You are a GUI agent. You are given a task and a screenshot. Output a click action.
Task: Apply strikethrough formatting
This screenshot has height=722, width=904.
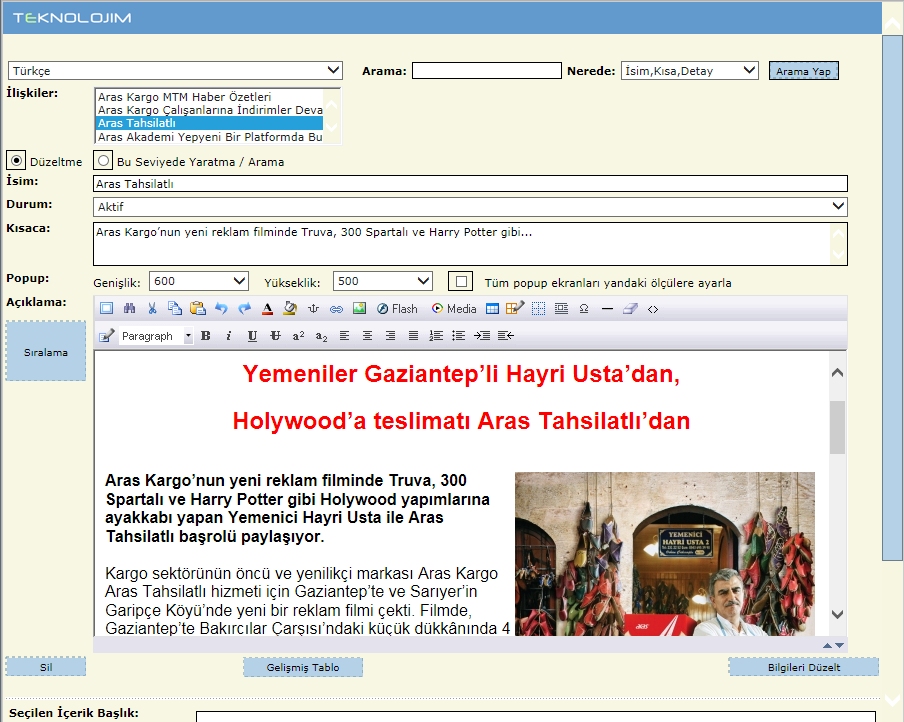click(275, 336)
